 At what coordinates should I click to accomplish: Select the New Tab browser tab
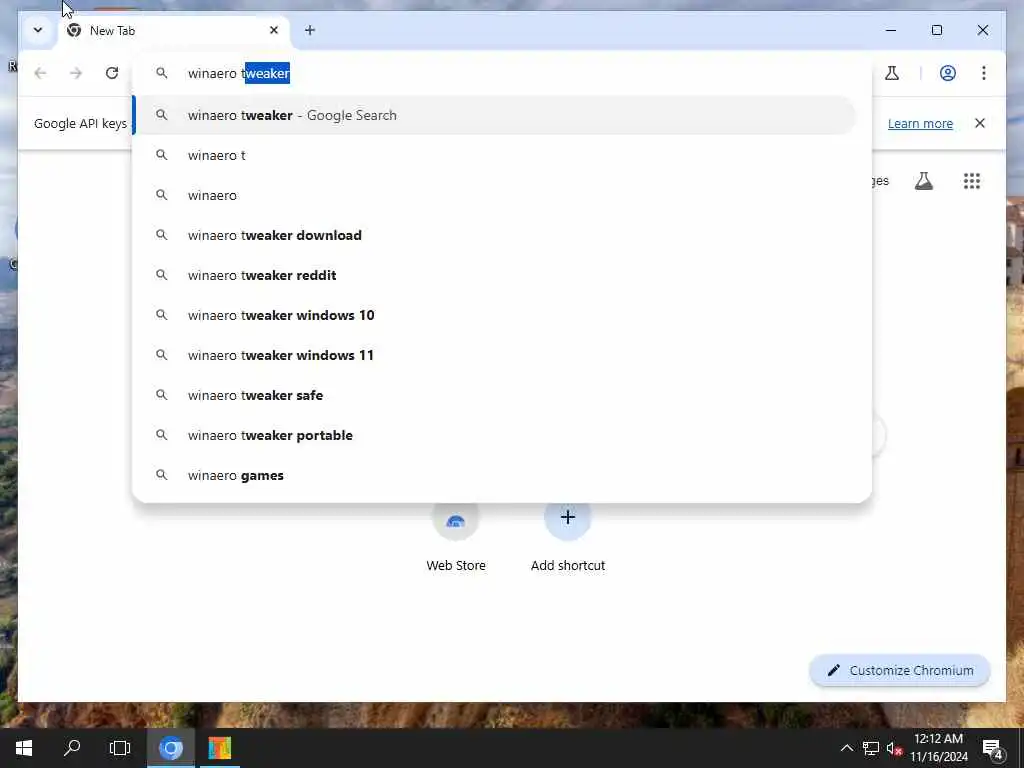tap(173, 31)
